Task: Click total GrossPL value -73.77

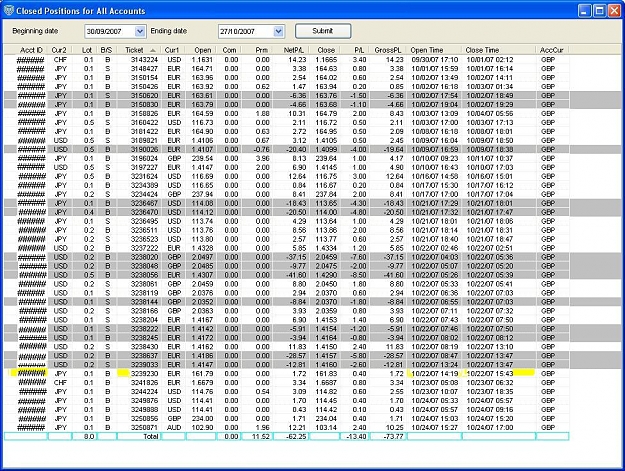Action: [x=393, y=436]
